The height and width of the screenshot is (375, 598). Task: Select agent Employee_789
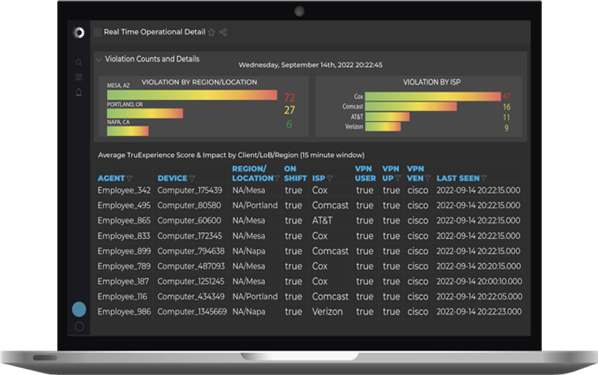(x=124, y=266)
